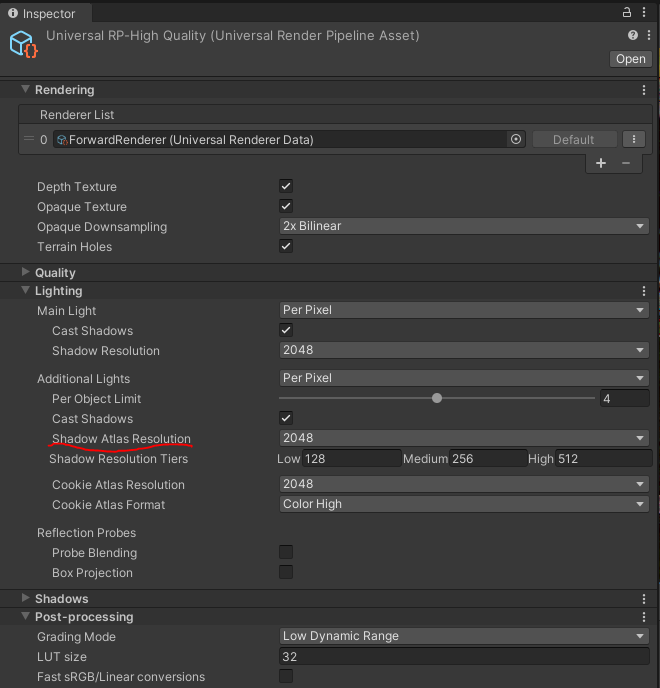
Task: Click the Universal RP-High Quality asset title
Action: click(x=233, y=36)
